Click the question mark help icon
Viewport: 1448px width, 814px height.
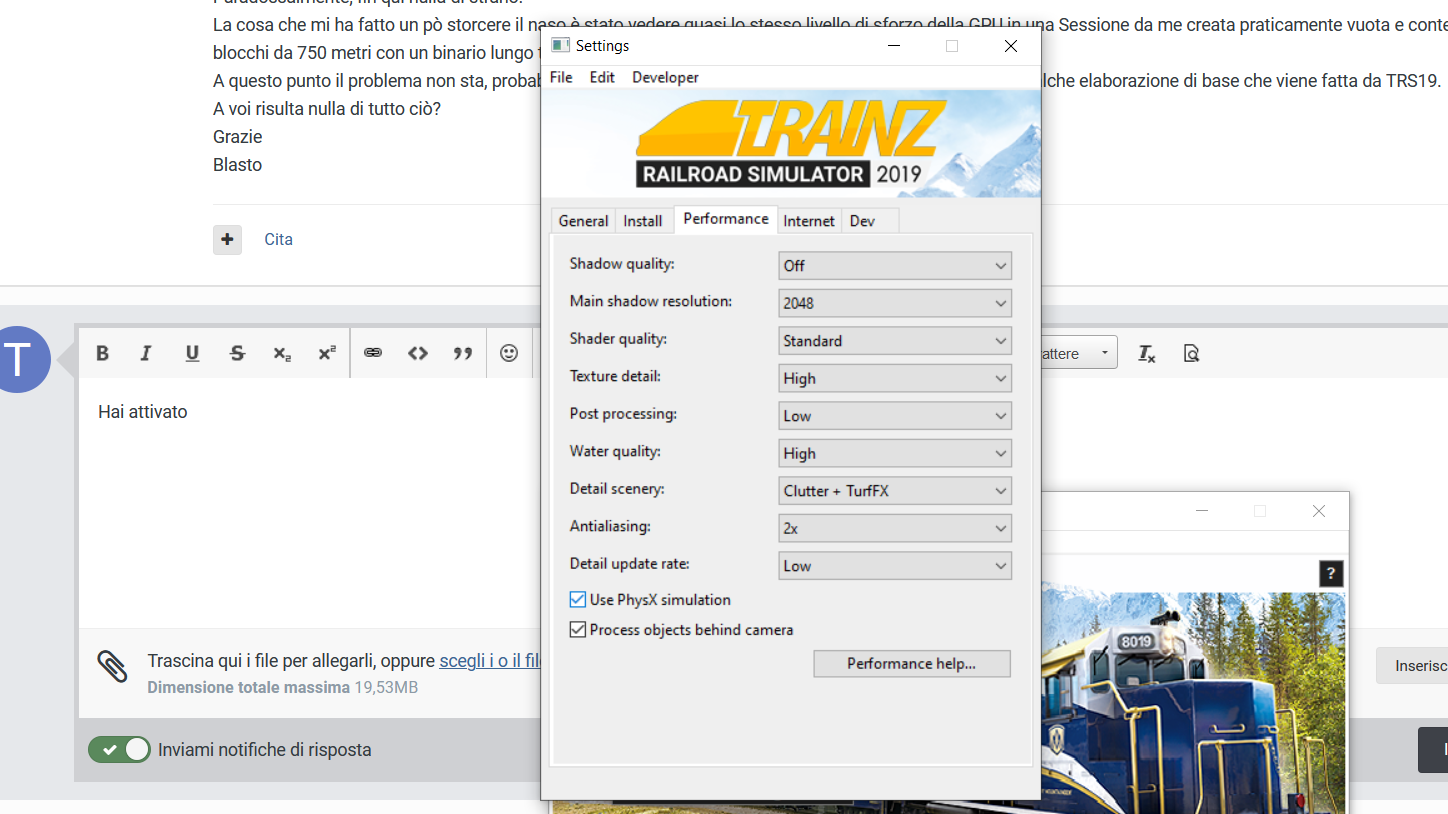[x=1330, y=573]
